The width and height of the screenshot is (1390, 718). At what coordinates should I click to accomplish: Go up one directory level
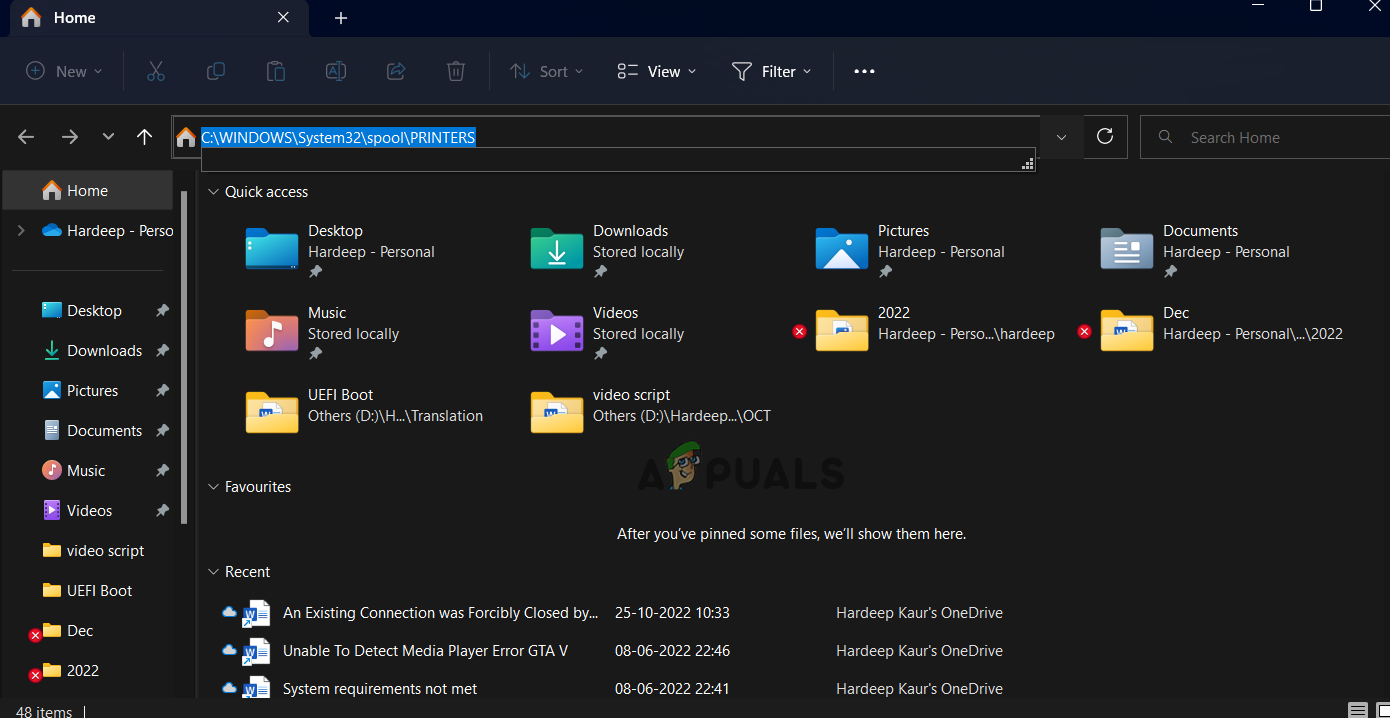[x=144, y=137]
